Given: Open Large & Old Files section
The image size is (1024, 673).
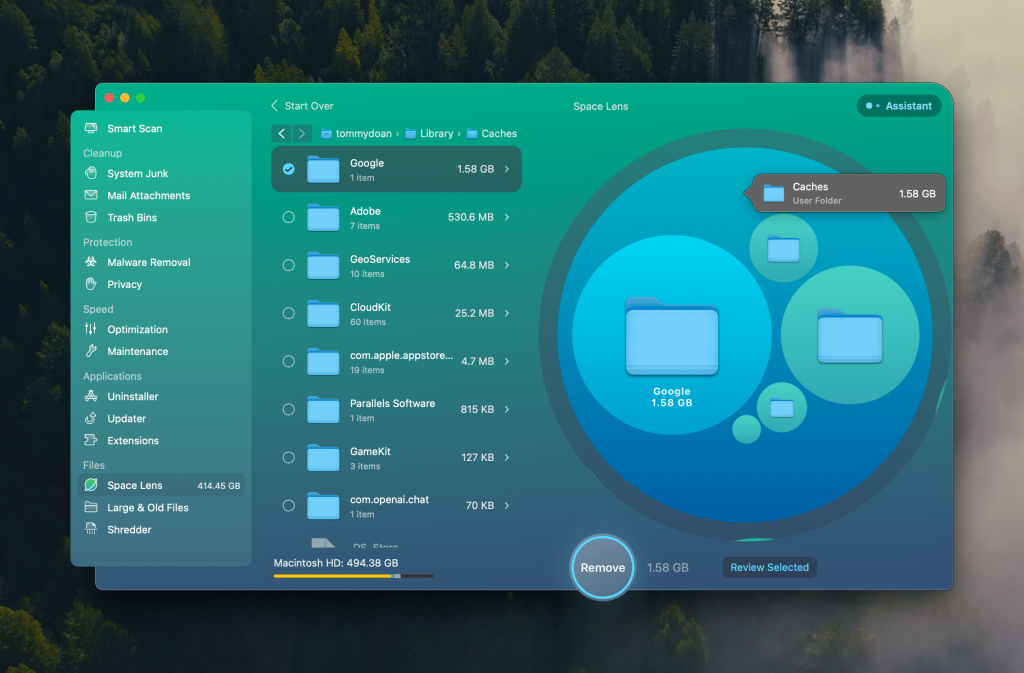Looking at the screenshot, I should tap(147, 508).
